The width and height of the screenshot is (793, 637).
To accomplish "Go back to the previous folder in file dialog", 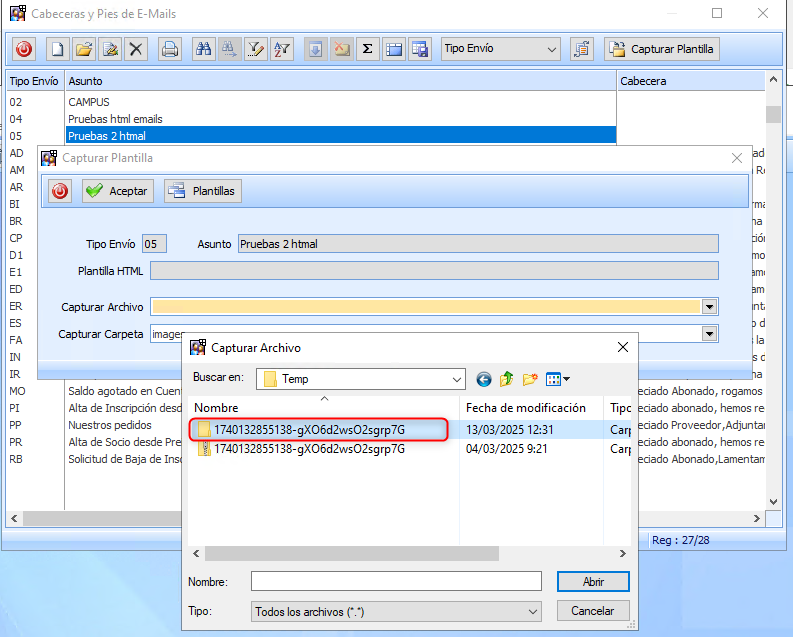I will 484,379.
